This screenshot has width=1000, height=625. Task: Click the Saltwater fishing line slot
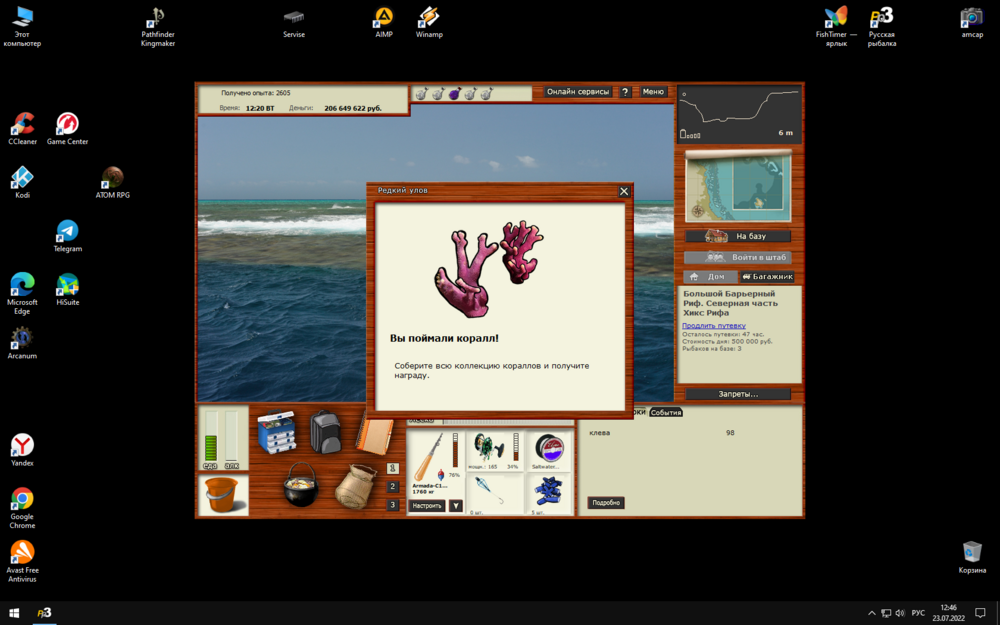coord(548,451)
